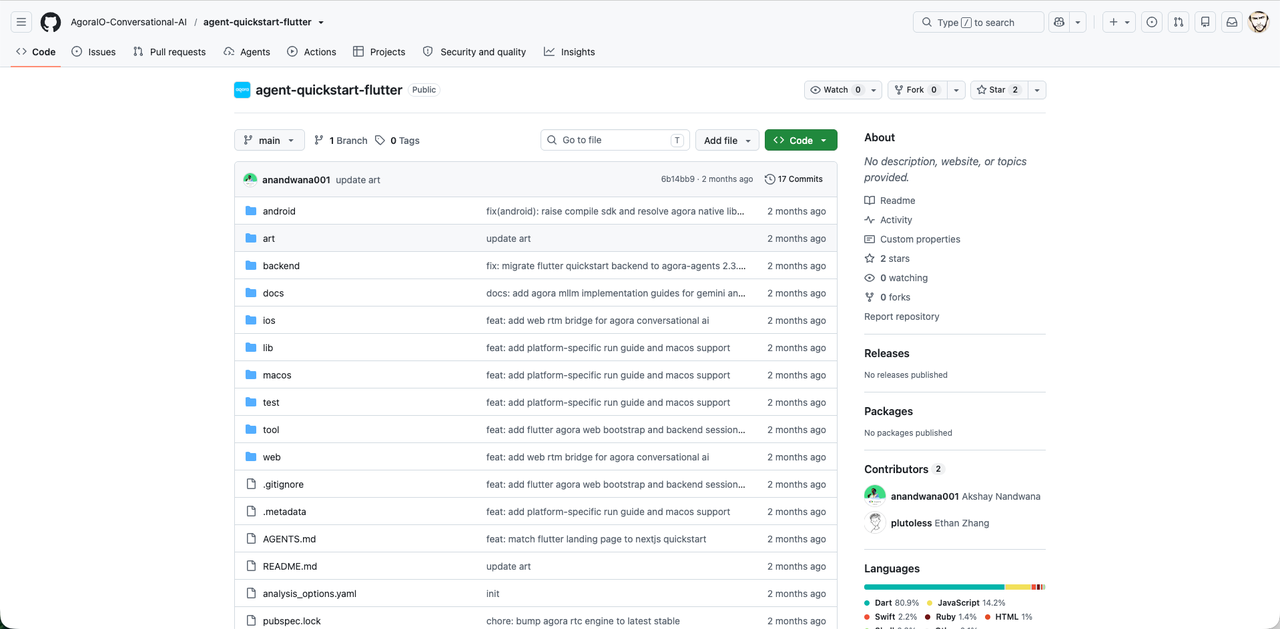Viewport: 1280px width, 629px height.
Task: Open the Actions tab
Action: 311,52
